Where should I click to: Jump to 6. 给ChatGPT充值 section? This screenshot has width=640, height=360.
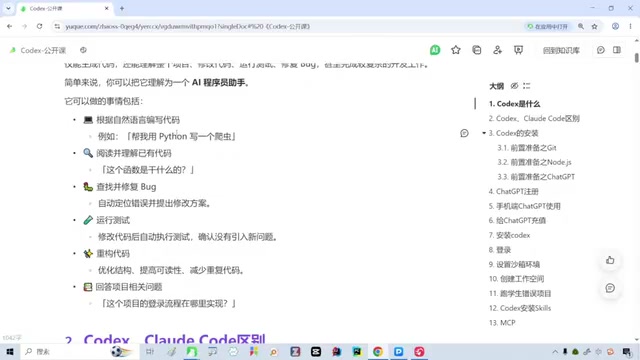[517, 220]
